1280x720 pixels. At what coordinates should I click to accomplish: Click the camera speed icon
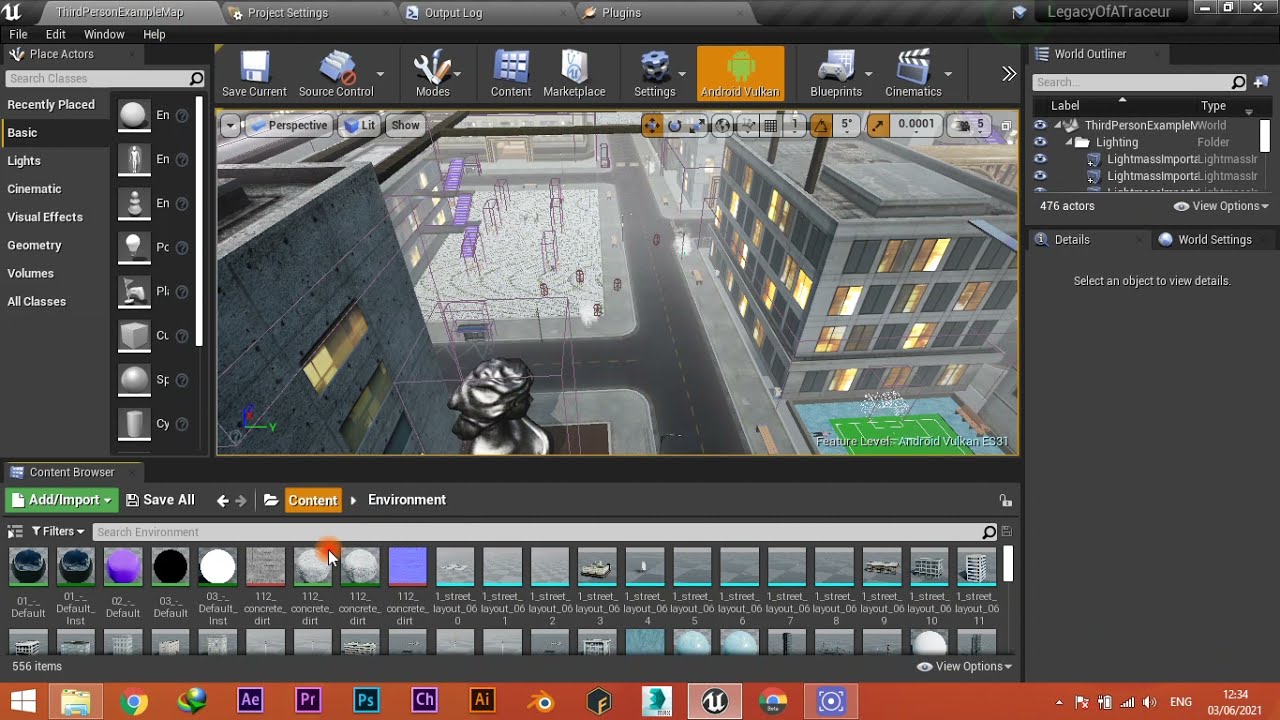[963, 125]
